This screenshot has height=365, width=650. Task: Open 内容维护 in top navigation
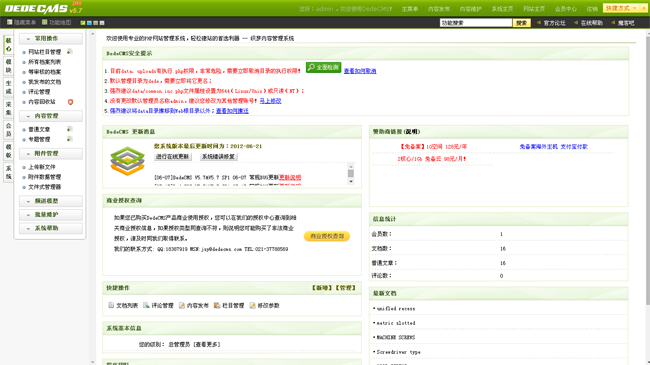[x=471, y=9]
